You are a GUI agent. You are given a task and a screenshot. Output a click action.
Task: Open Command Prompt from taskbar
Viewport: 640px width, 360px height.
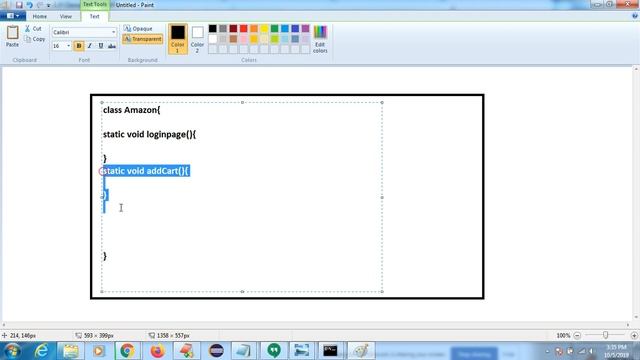[330, 351]
